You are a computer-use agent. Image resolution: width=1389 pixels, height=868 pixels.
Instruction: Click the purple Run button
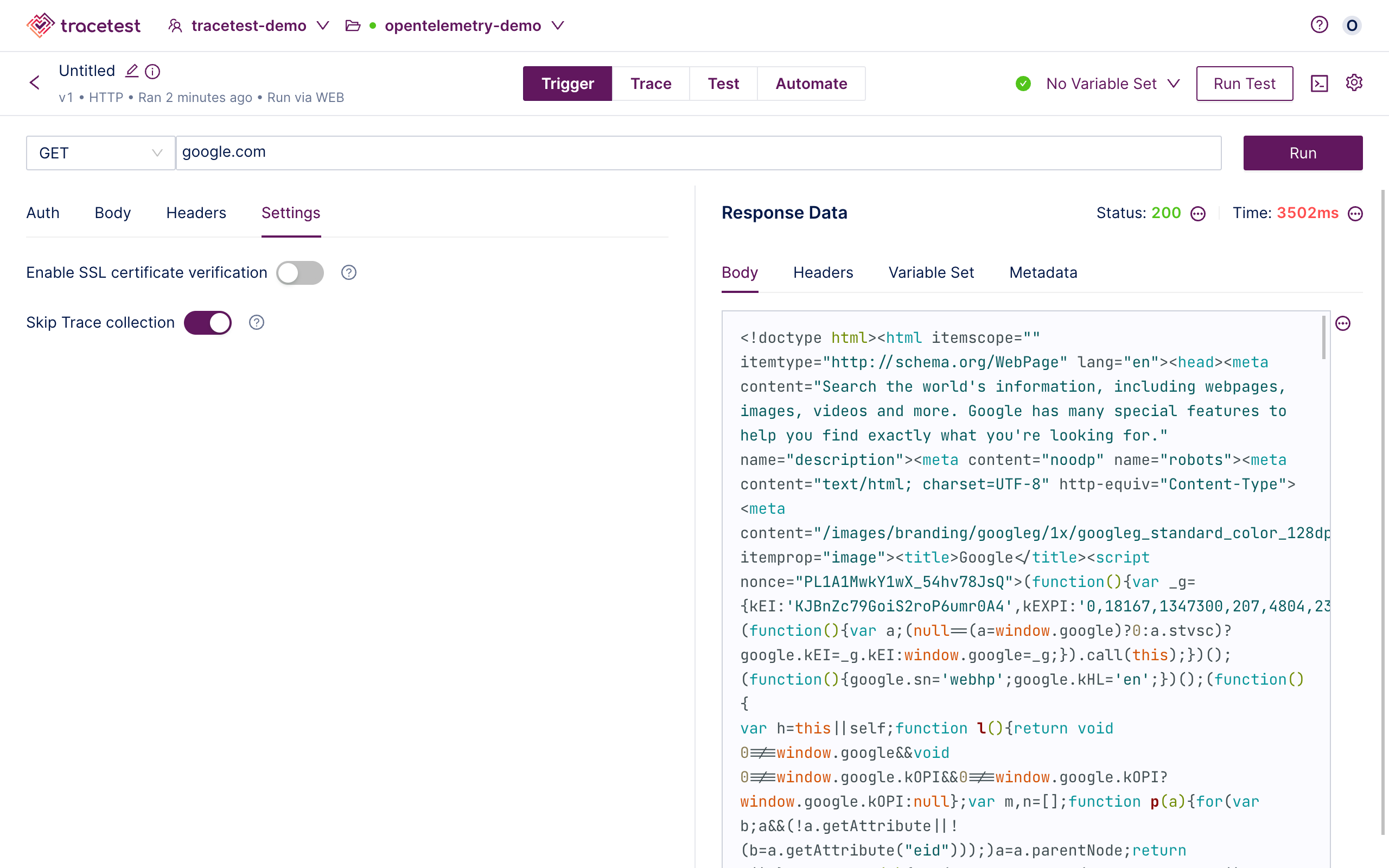click(x=1303, y=152)
